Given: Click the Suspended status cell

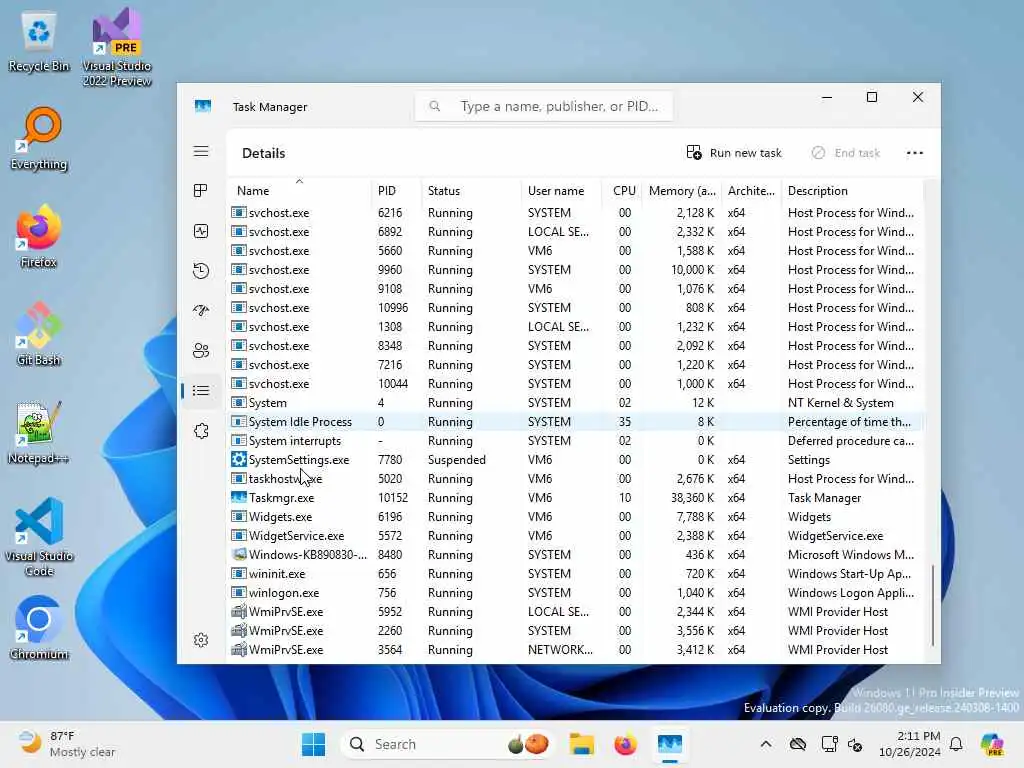Looking at the screenshot, I should (456, 460).
